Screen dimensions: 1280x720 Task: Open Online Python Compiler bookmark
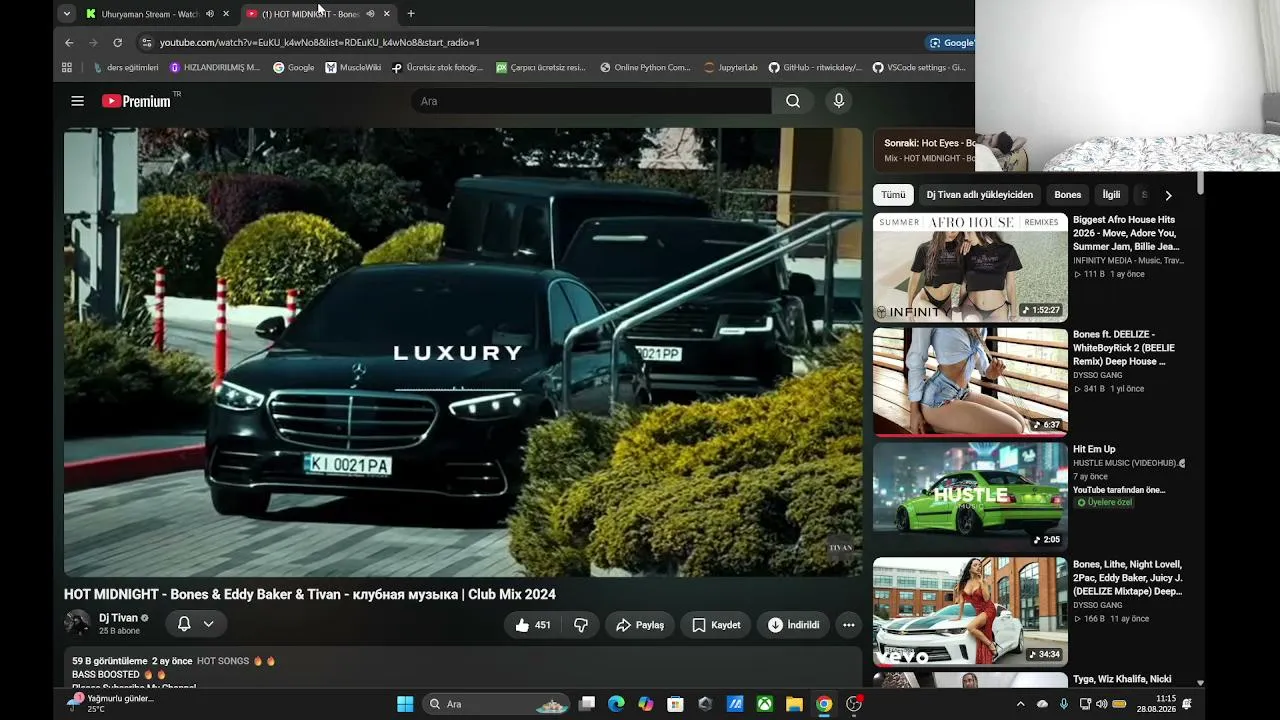(645, 68)
